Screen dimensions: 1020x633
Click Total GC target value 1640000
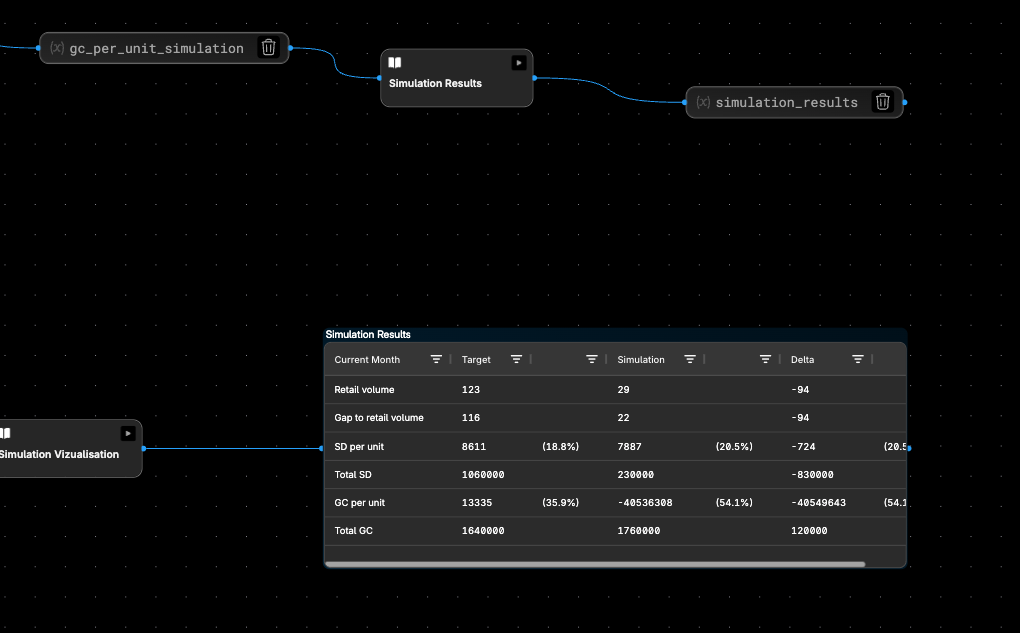click(x=483, y=531)
